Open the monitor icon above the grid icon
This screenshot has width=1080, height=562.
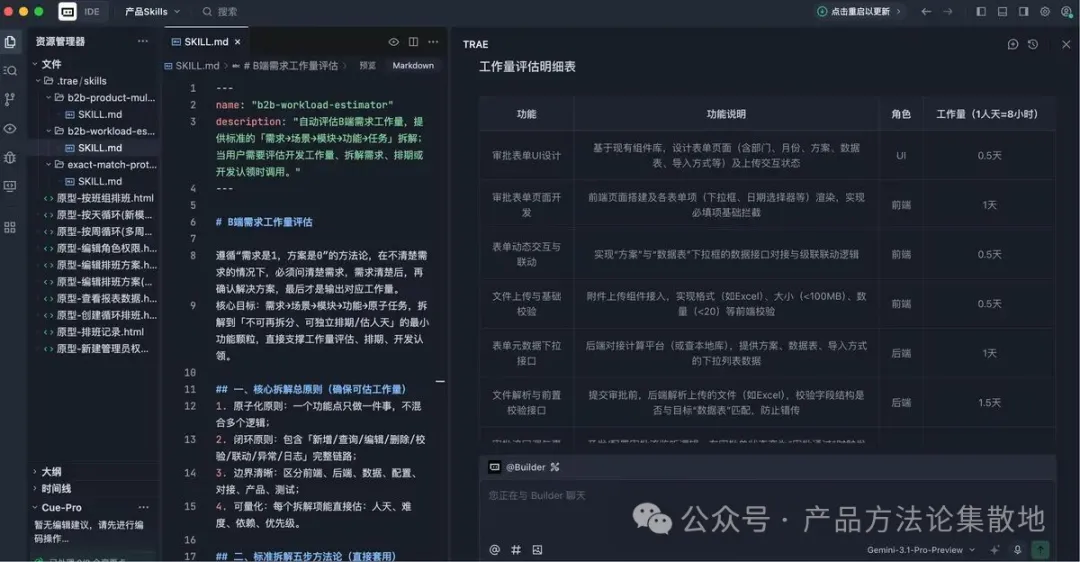click(10, 186)
